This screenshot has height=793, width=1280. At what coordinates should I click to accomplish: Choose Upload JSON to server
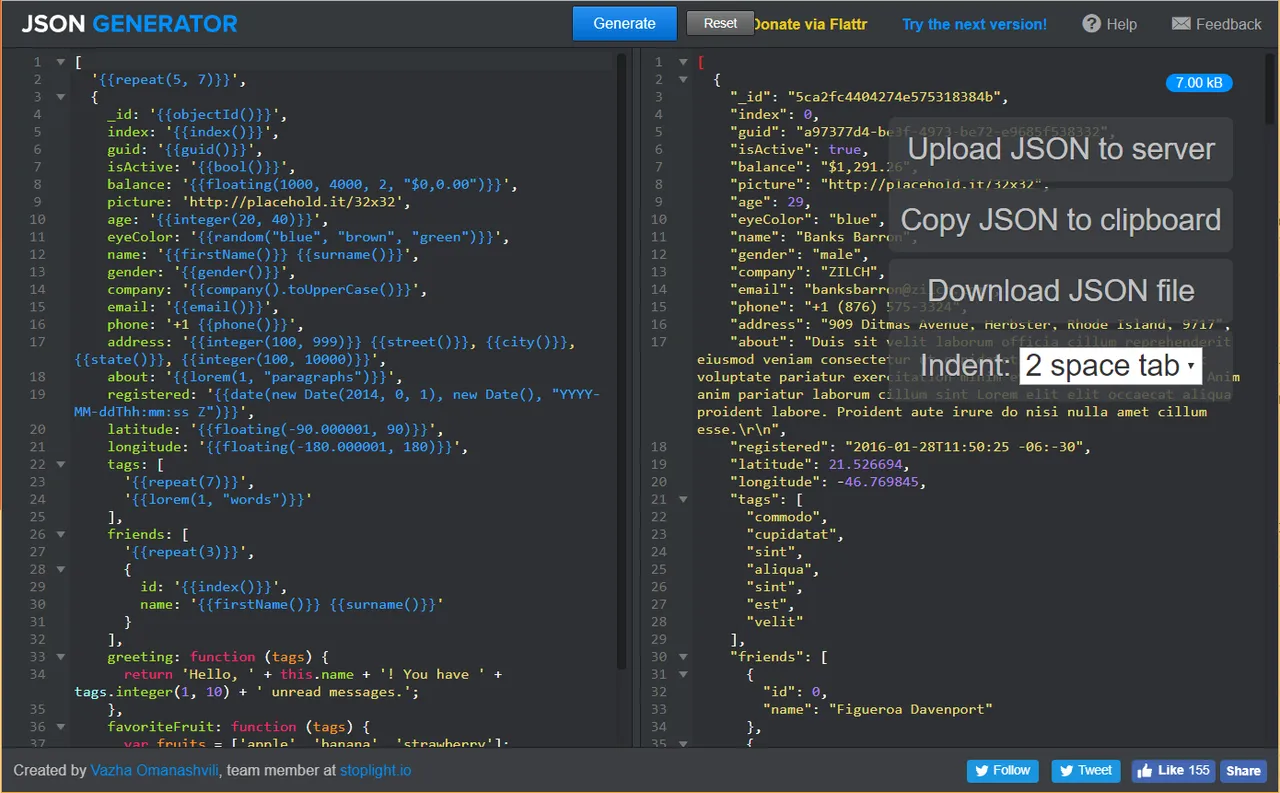[1060, 149]
